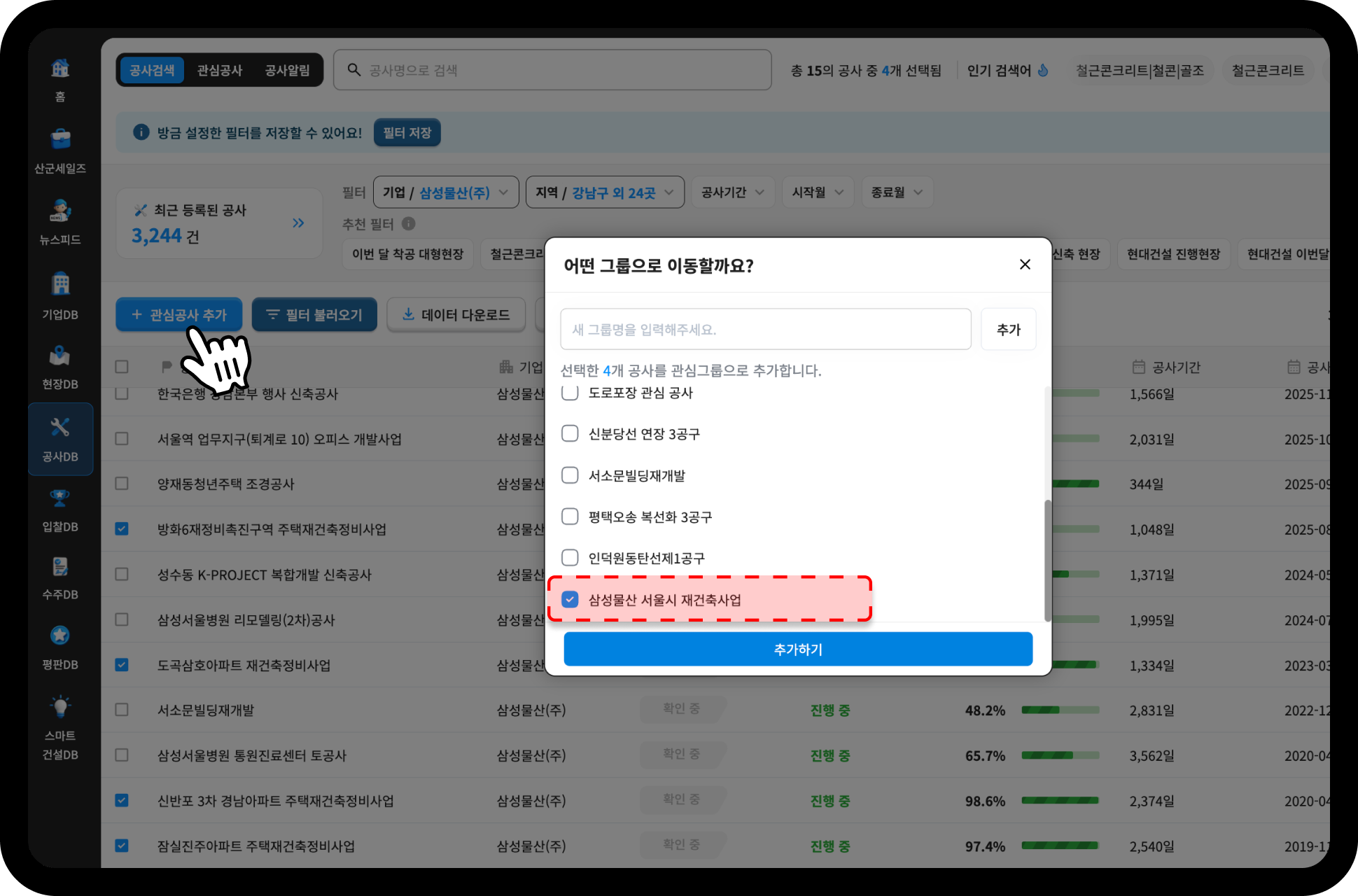Toggle the select-all header checkbox
1358x896 pixels.
coord(122,367)
